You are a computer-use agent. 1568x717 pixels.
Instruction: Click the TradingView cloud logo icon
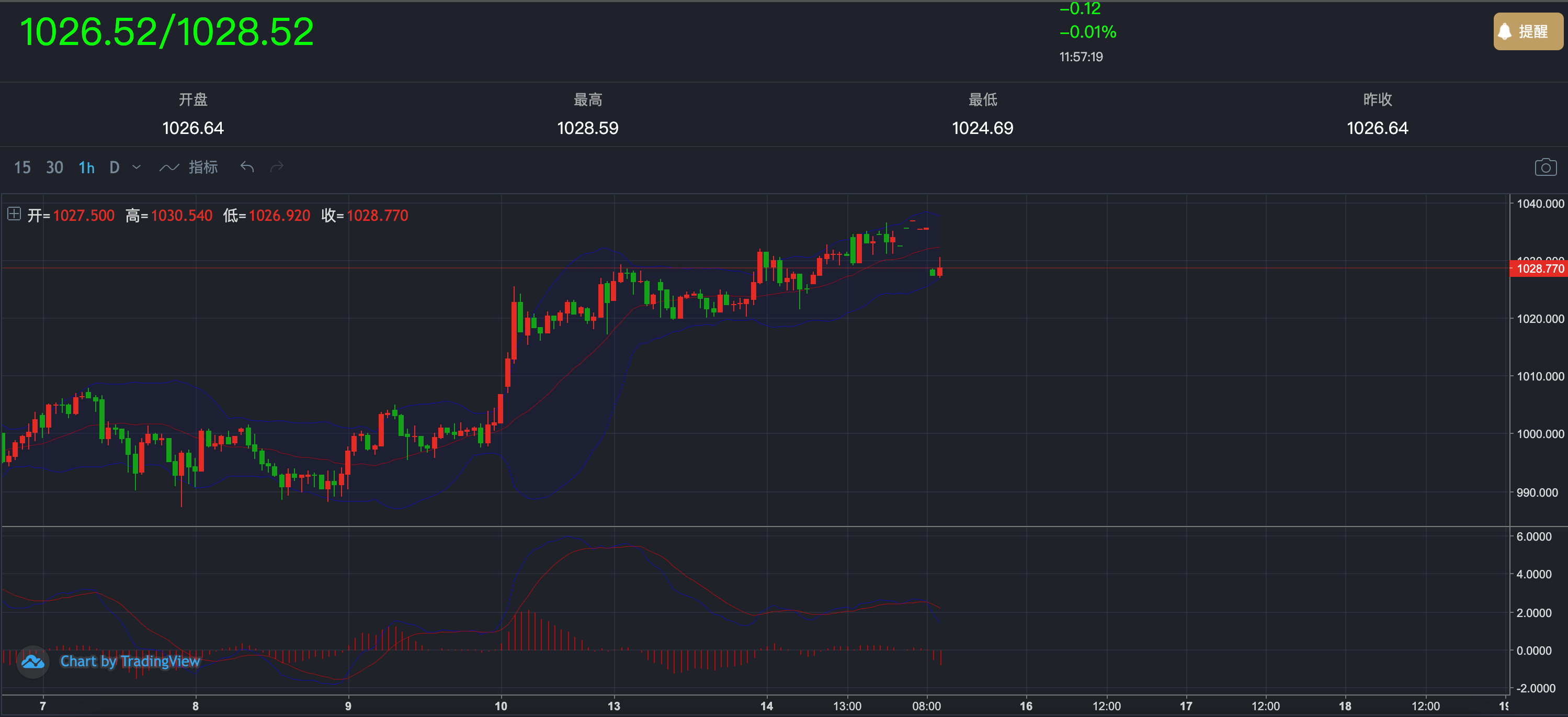click(x=32, y=662)
